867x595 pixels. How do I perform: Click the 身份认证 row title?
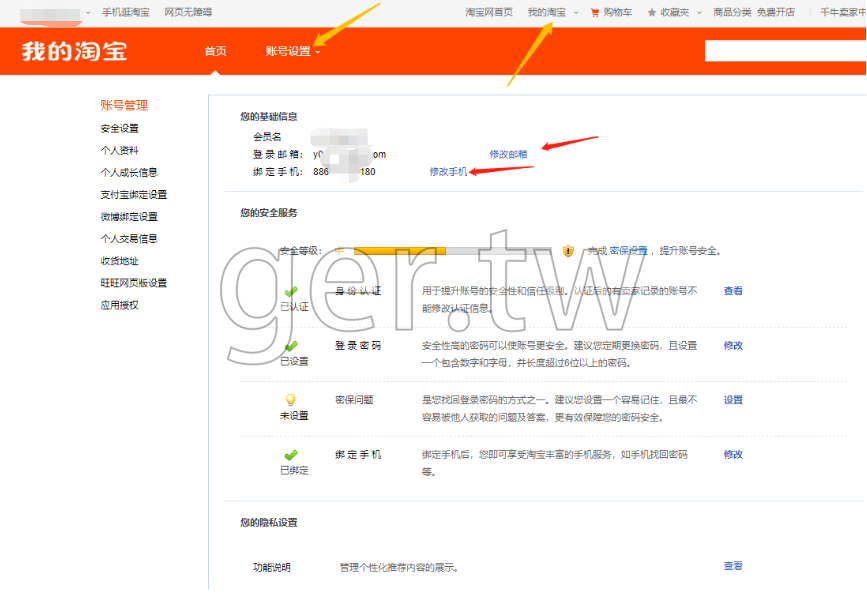[358, 291]
